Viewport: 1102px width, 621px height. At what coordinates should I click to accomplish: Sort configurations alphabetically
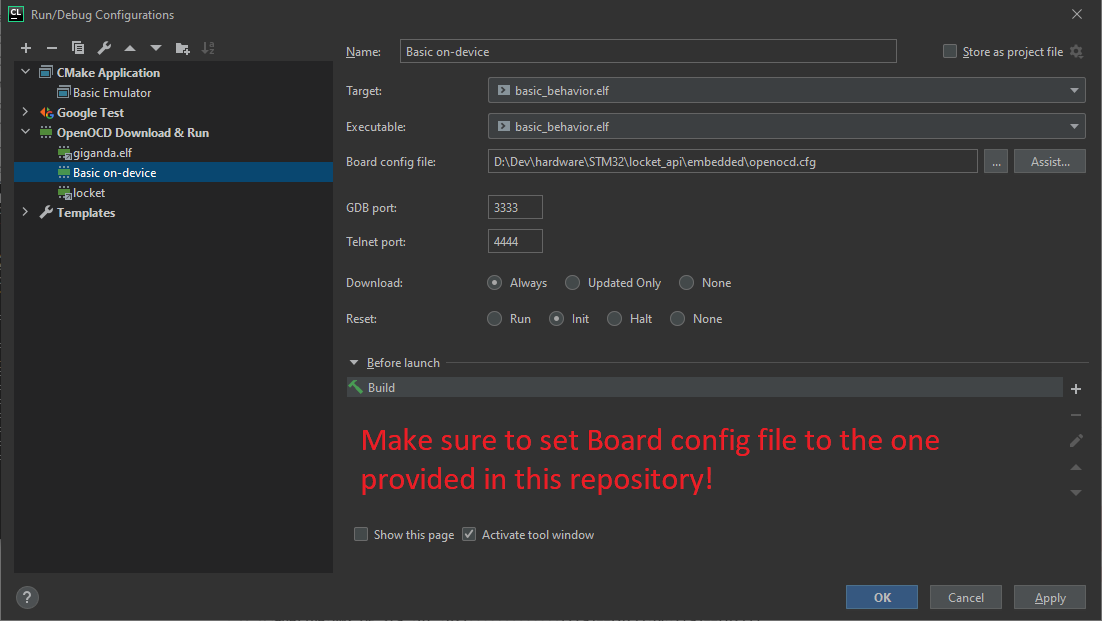point(208,48)
